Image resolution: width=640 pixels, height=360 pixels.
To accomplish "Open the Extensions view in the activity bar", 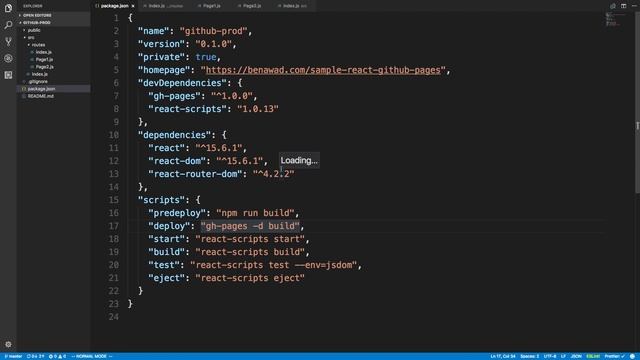I will pos(8,75).
